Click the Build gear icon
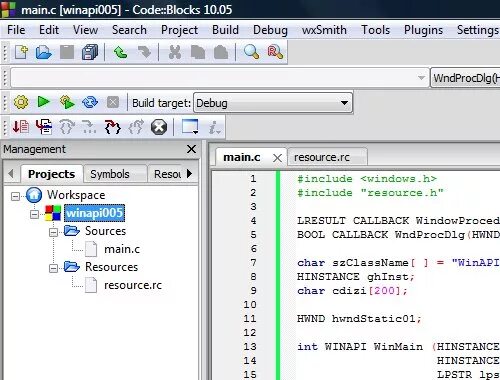The image size is (500, 380). (21, 102)
